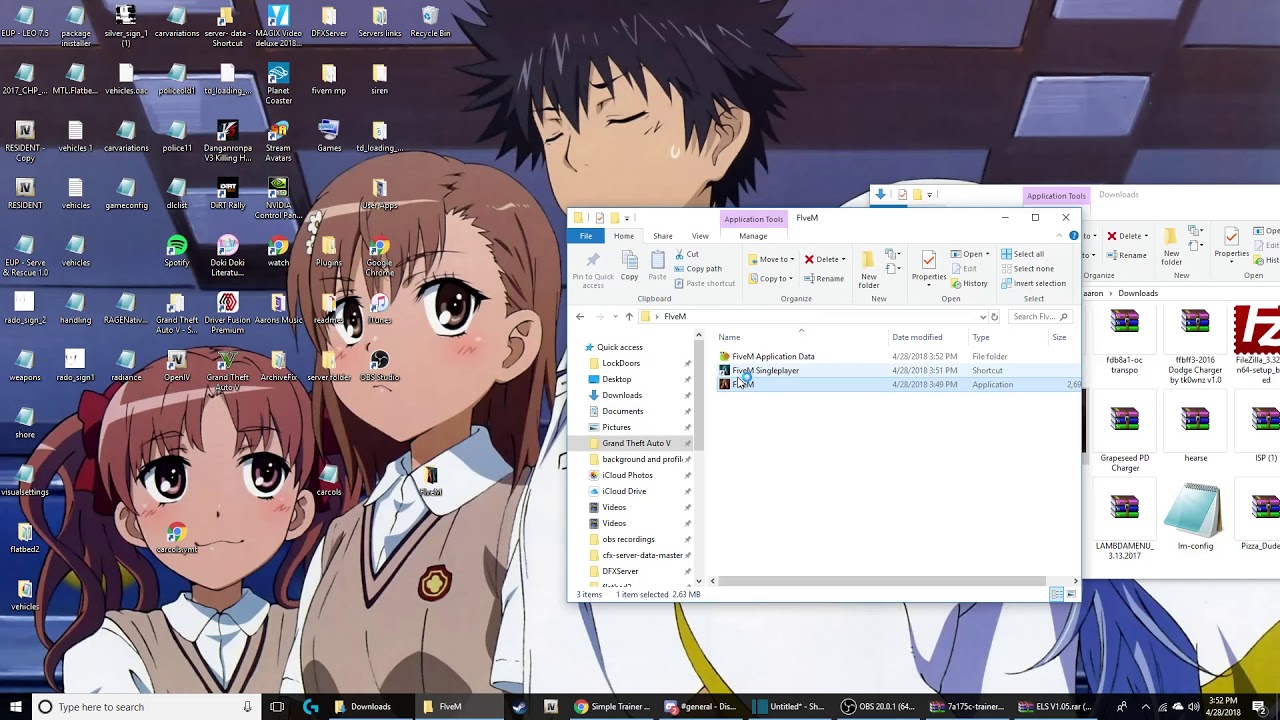The width and height of the screenshot is (1280, 720).
Task: Open the Spotify desktop shortcut
Action: pyautogui.click(x=177, y=250)
